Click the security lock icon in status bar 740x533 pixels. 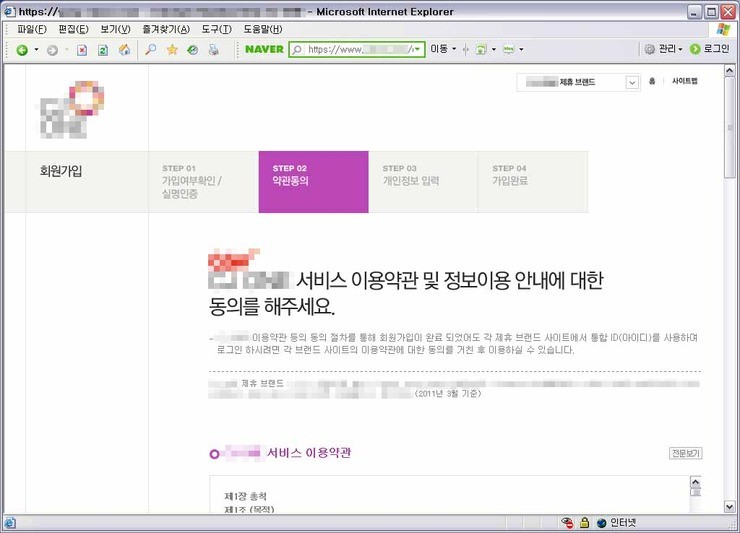(x=583, y=523)
